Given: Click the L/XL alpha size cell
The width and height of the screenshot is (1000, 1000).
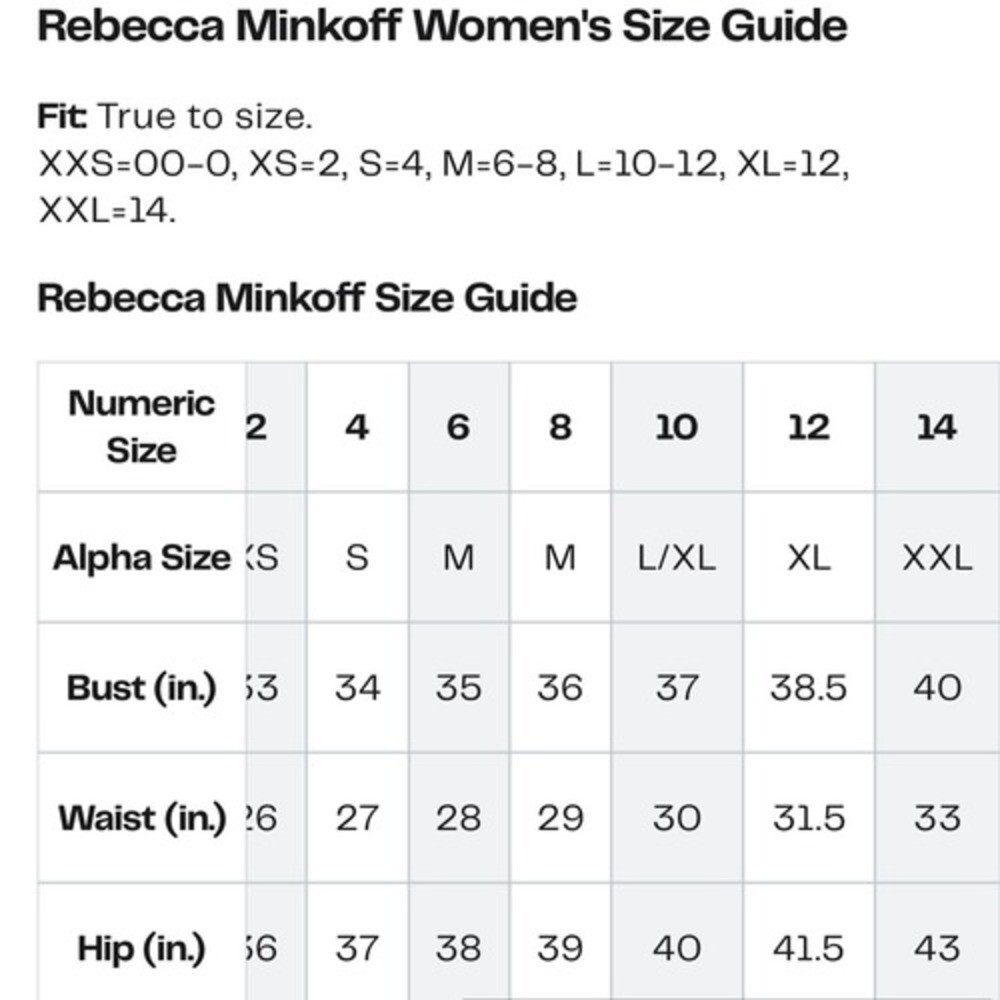Looking at the screenshot, I should pos(677,557).
